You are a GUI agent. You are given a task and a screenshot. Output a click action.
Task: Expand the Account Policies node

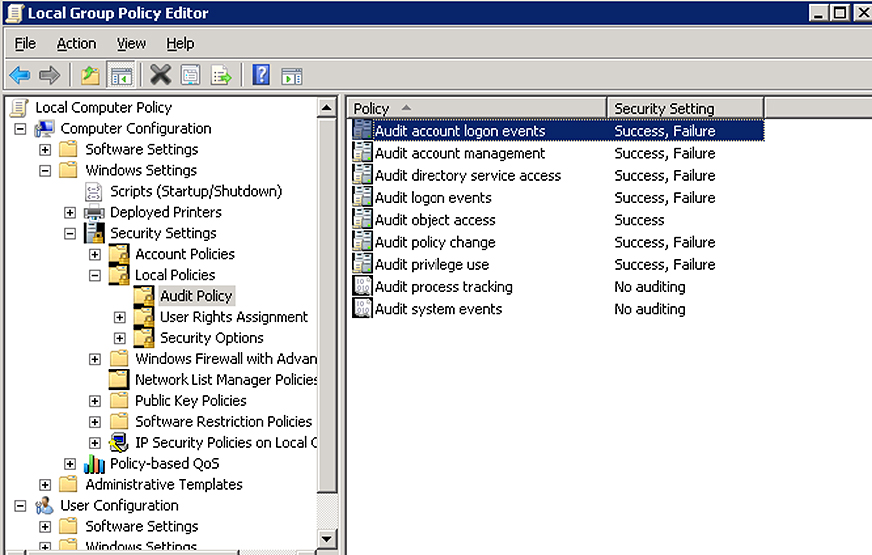coord(95,254)
